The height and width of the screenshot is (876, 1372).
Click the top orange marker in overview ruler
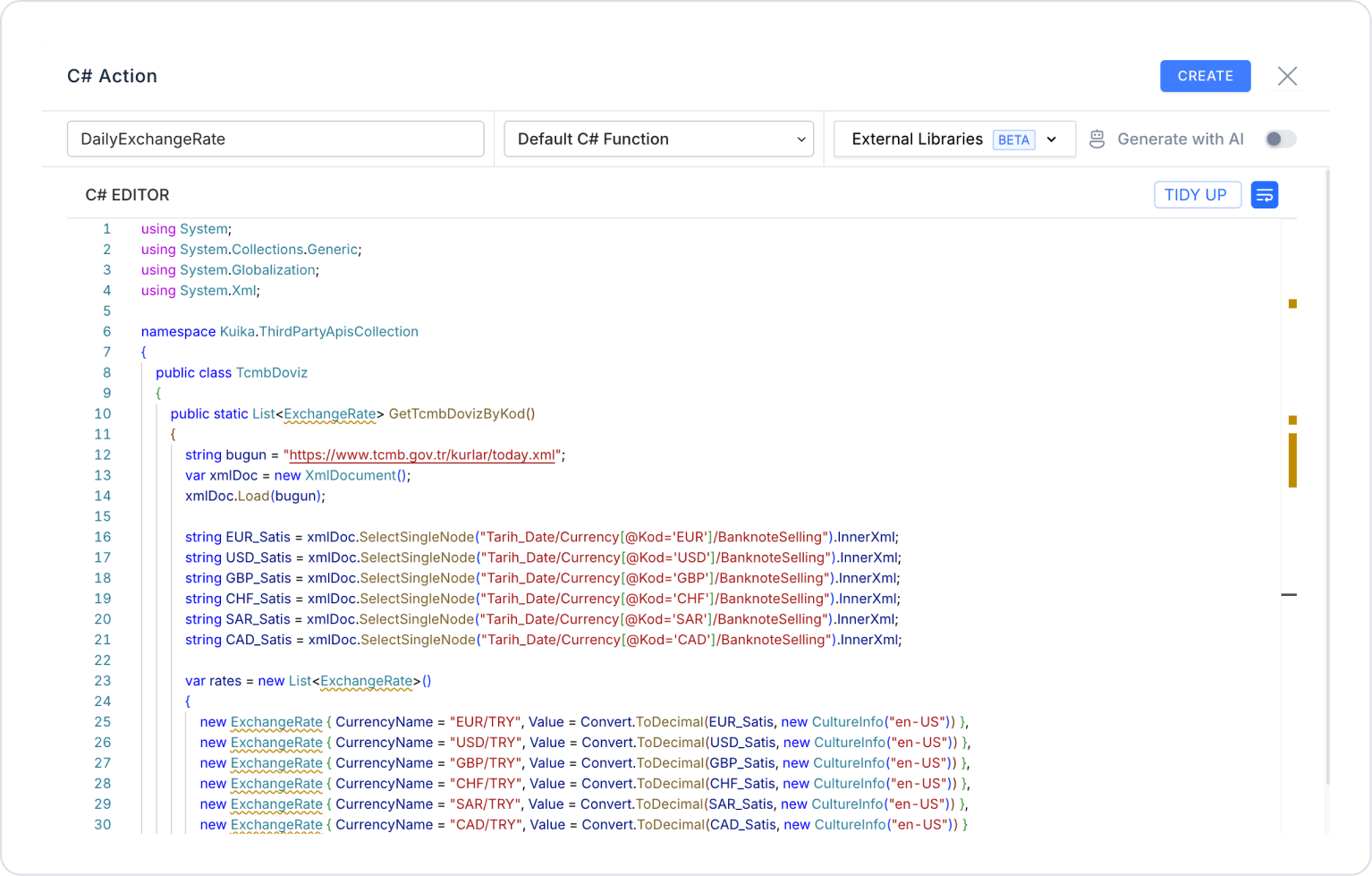pos(1292,304)
